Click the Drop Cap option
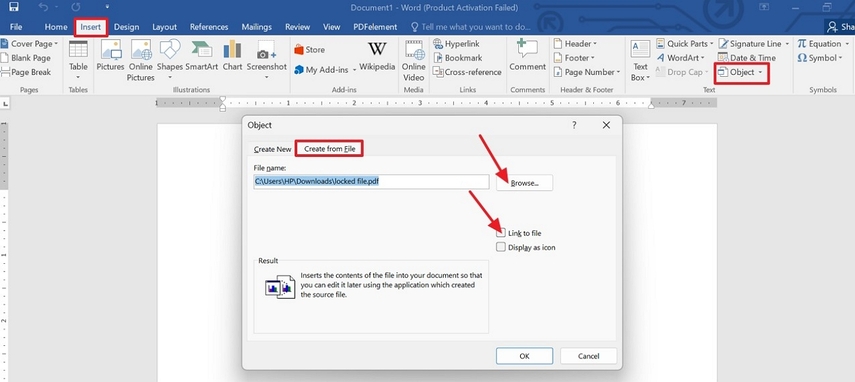The image size is (855, 382). (681, 72)
